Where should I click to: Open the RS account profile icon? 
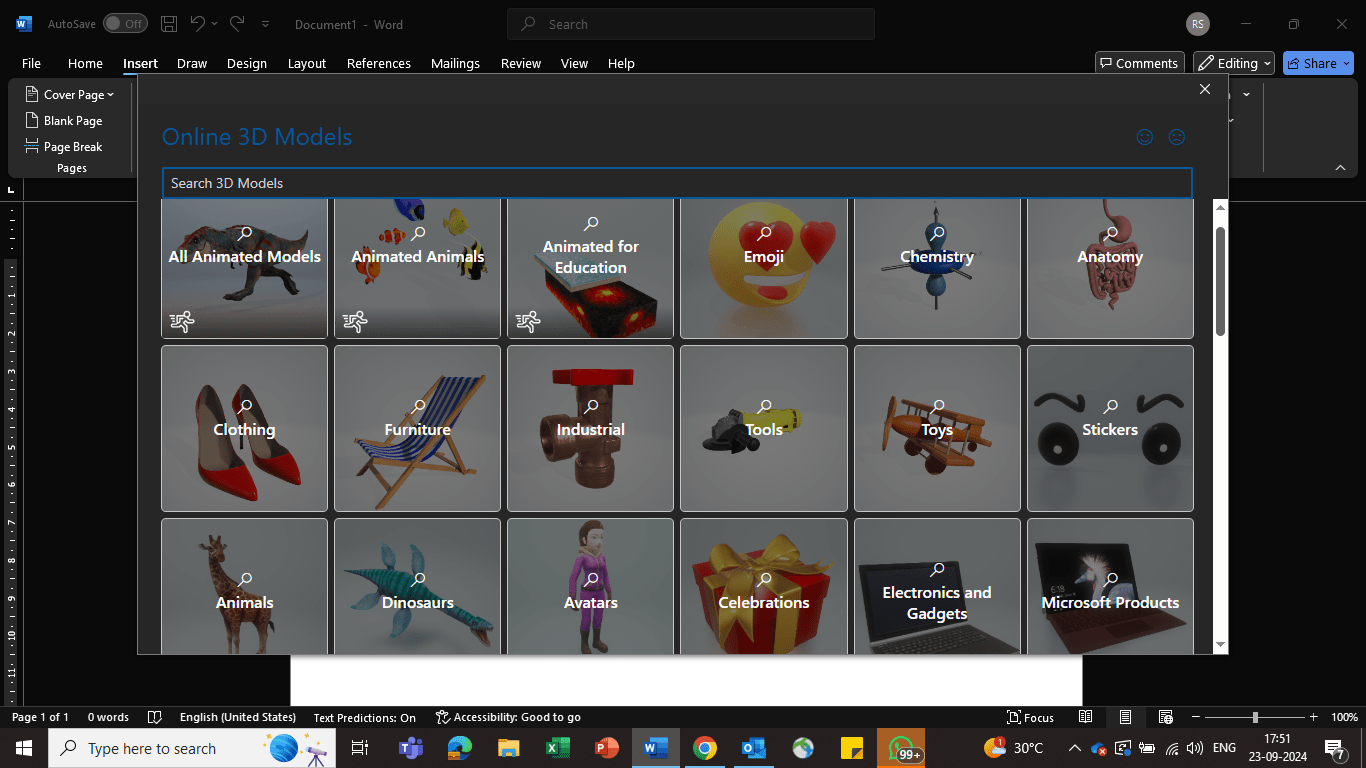pyautogui.click(x=1197, y=24)
